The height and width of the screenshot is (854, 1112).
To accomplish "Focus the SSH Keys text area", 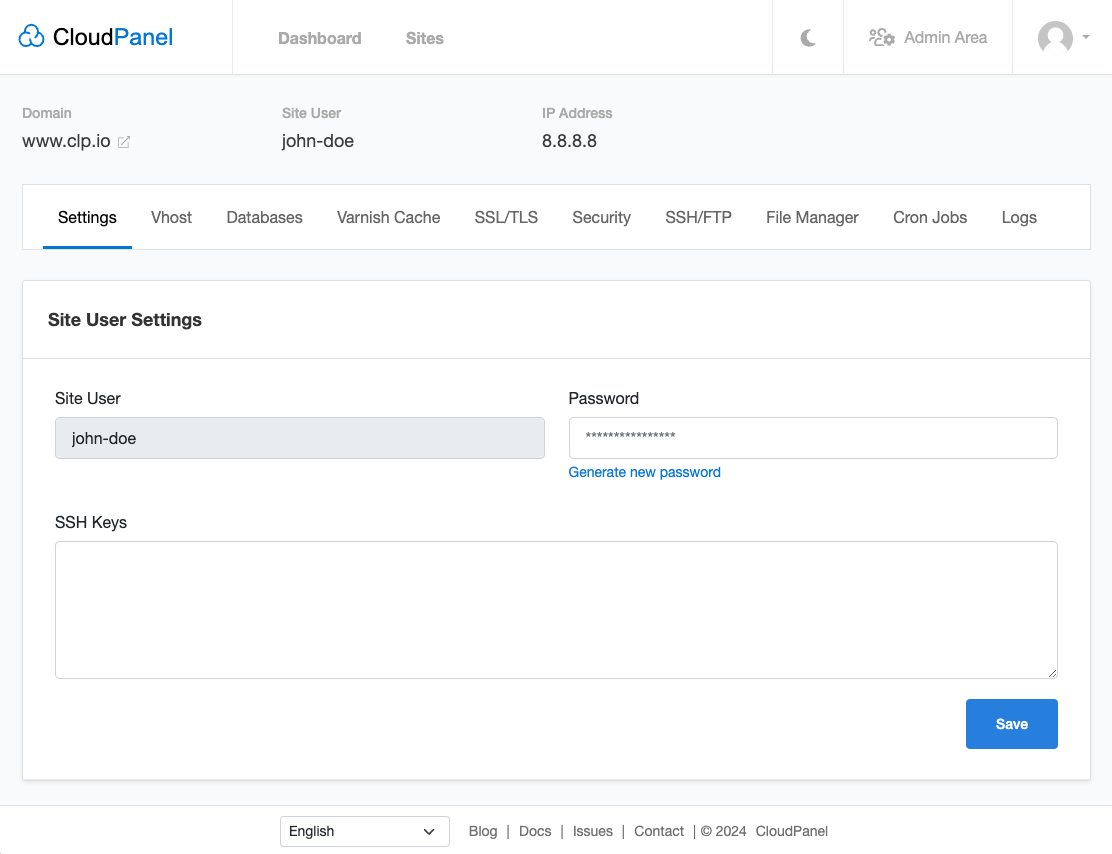I will click(556, 610).
